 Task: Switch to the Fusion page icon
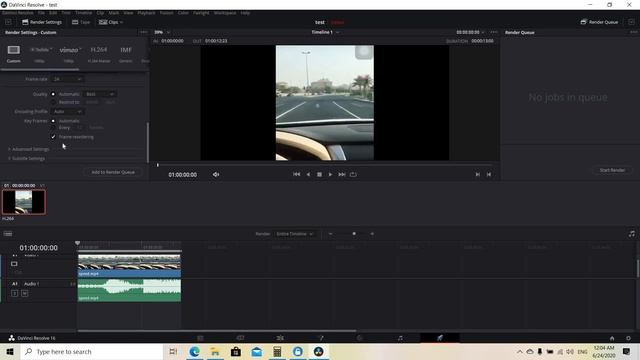click(320, 338)
